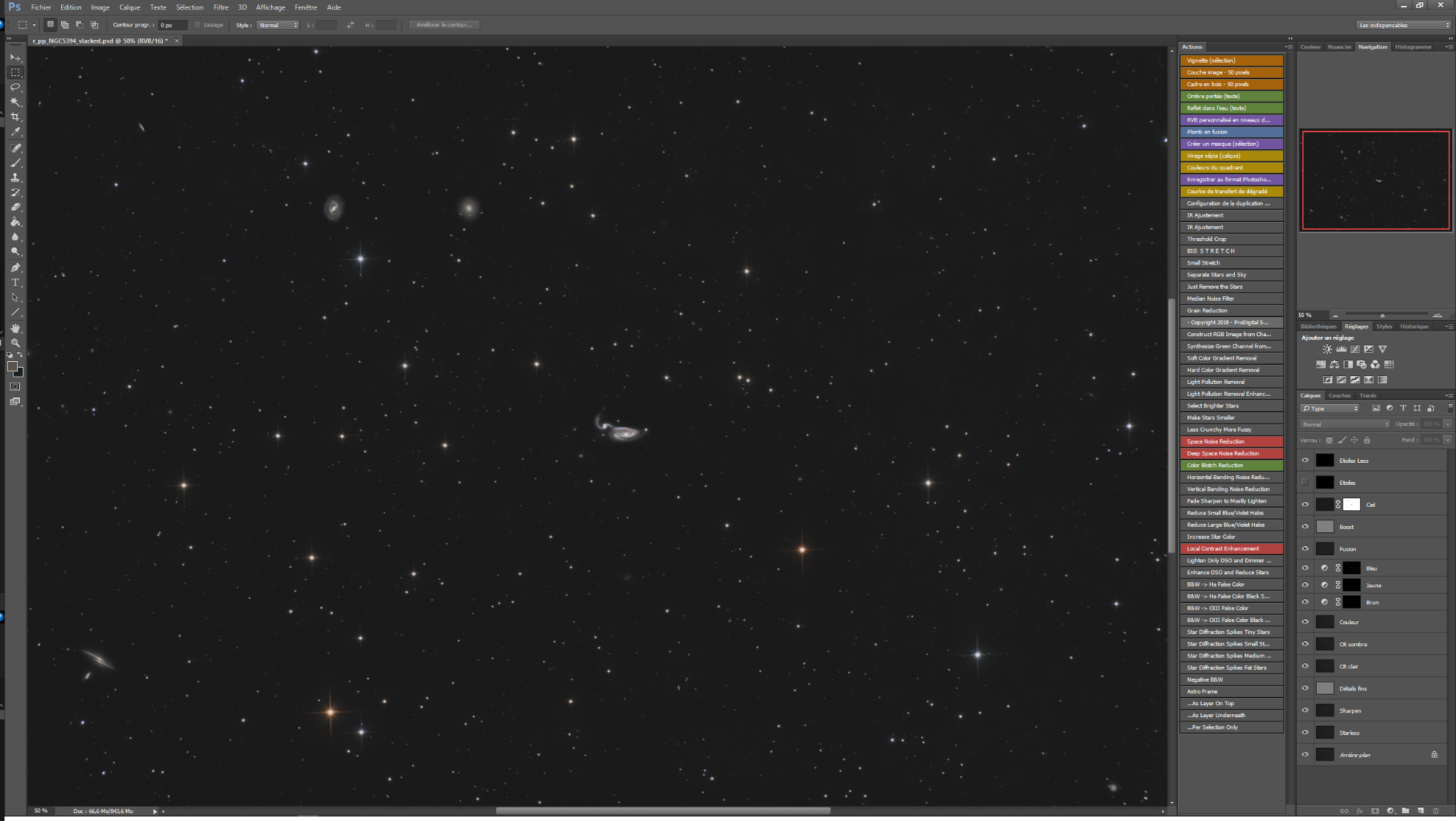Select the Crop tool

15,117
